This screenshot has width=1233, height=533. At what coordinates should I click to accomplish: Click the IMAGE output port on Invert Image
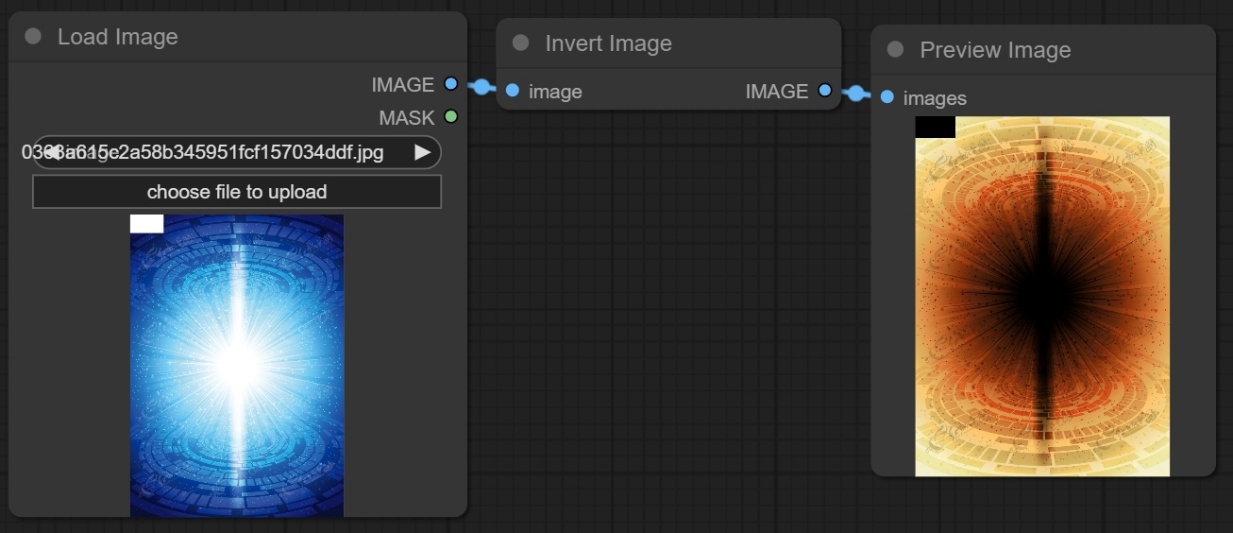click(825, 91)
